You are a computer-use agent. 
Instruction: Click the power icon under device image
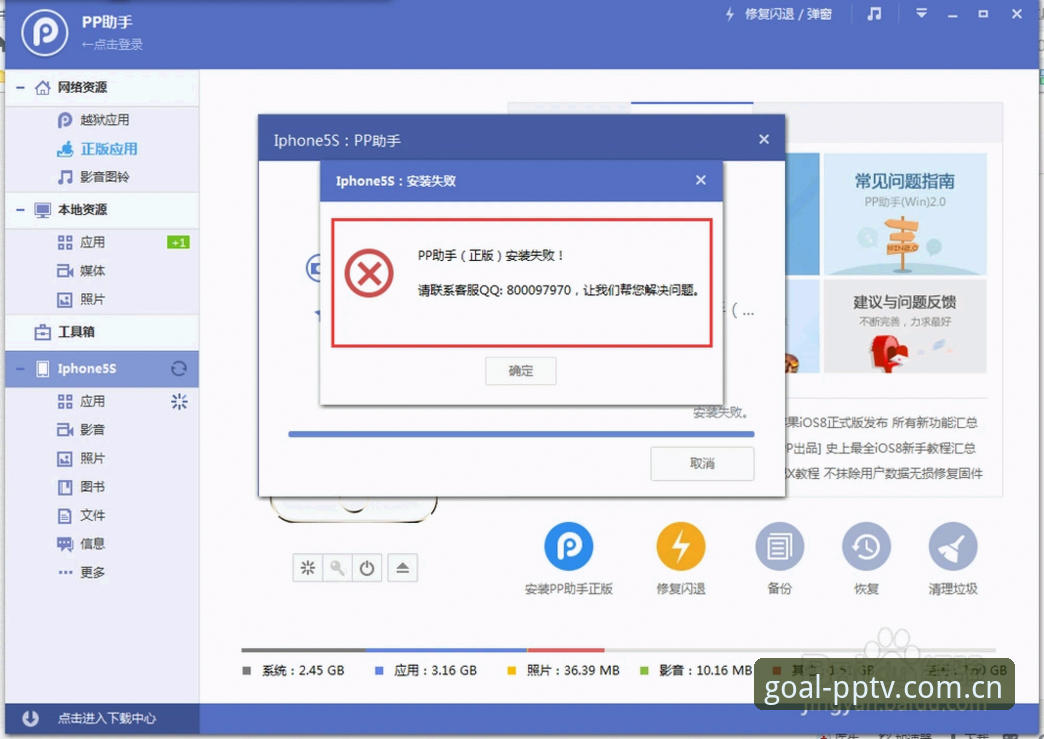coord(367,568)
